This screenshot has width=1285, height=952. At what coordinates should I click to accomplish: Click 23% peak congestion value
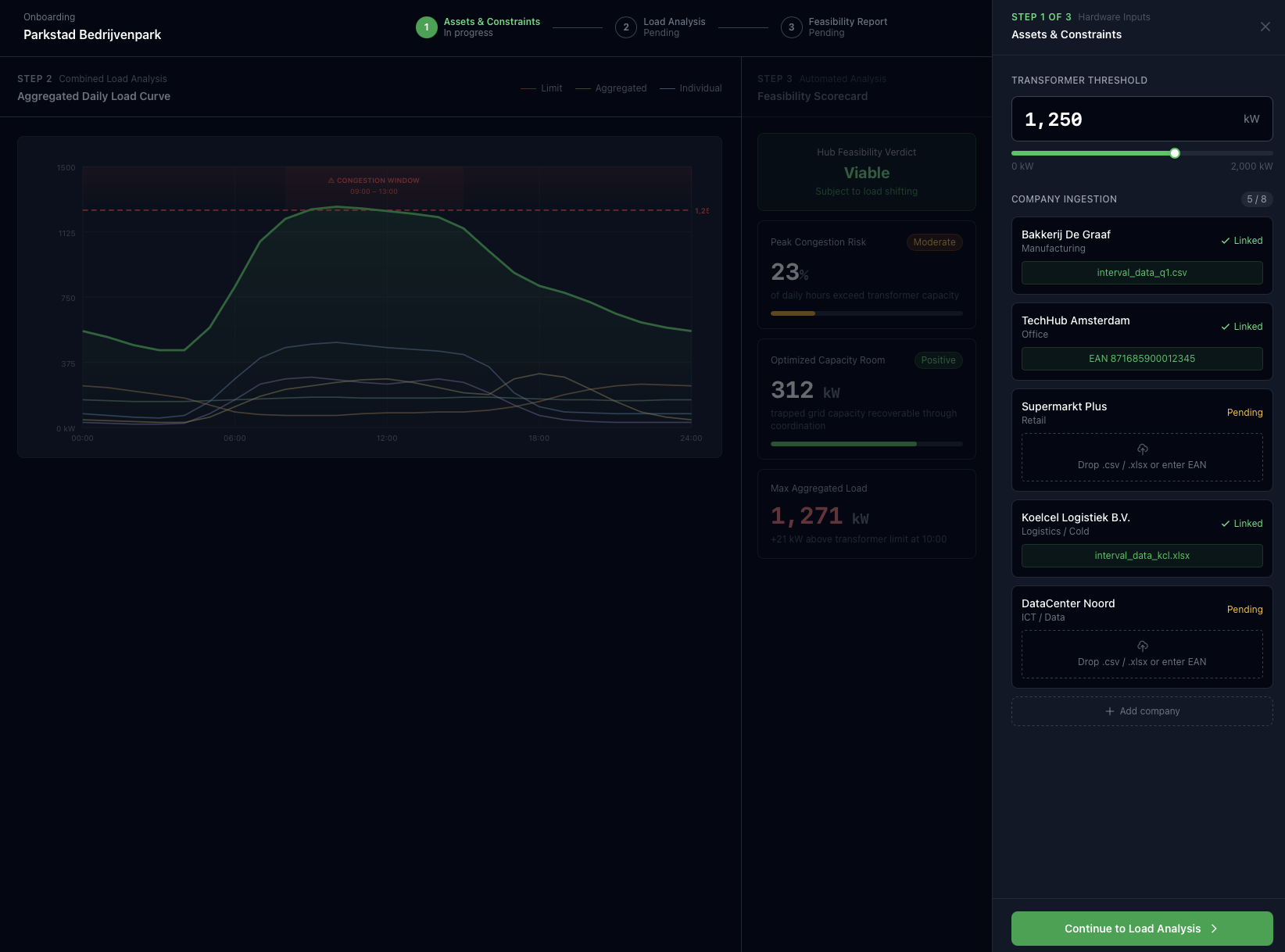tap(789, 272)
